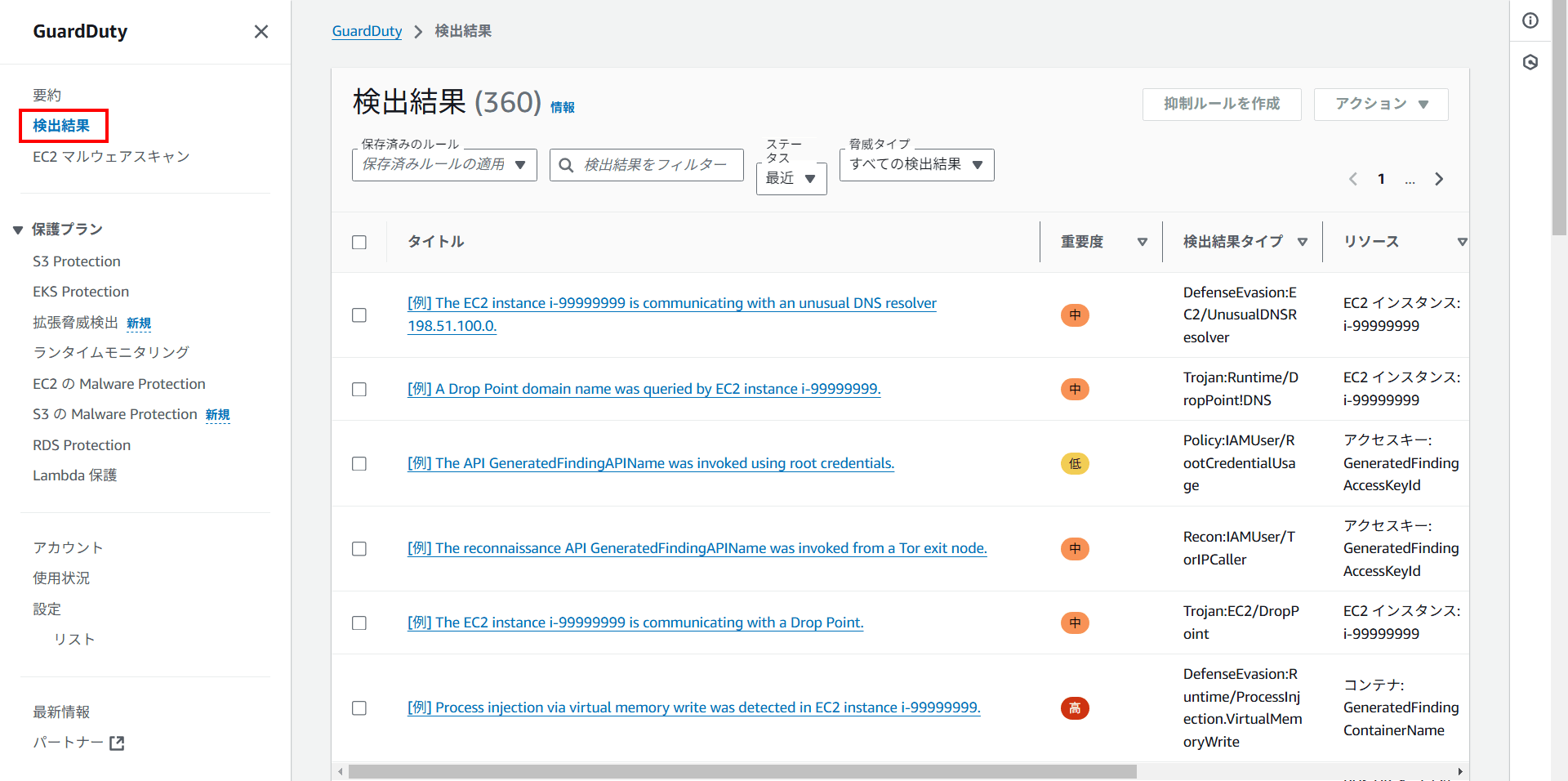Open EKS Protection page
This screenshot has width=1568, height=781.
coord(81,292)
